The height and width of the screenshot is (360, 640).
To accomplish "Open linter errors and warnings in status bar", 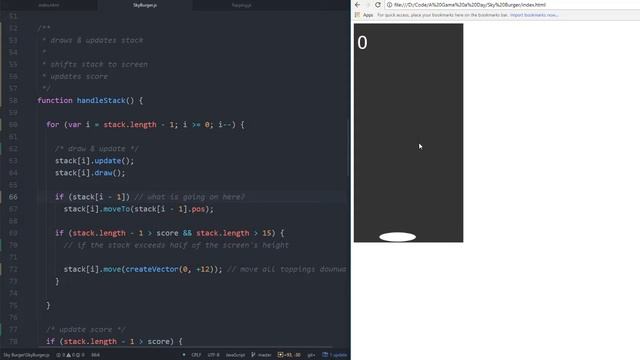I will click(x=70, y=355).
